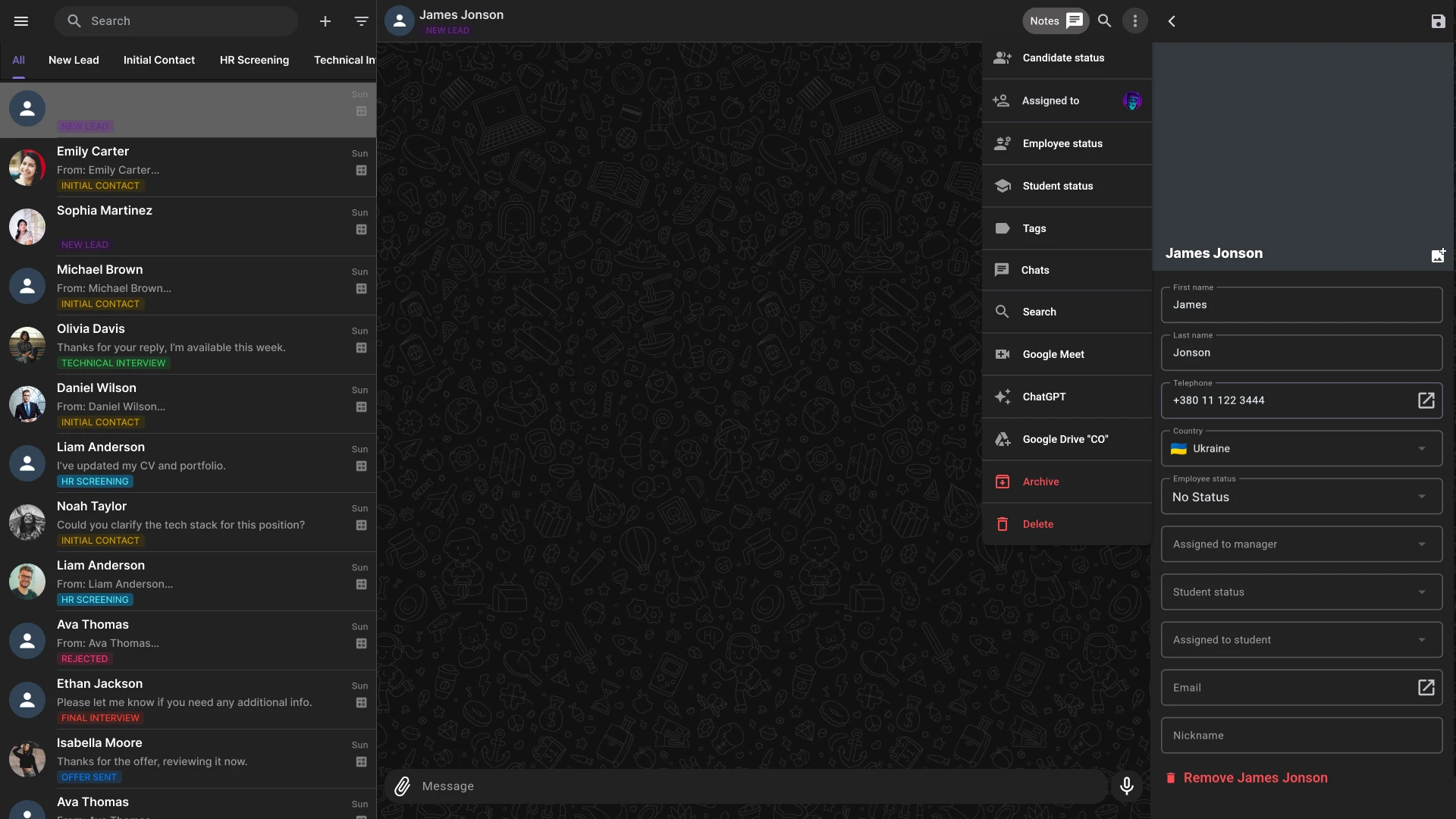This screenshot has height=819, width=1456.
Task: Click the Nickname input field
Action: click(1301, 736)
